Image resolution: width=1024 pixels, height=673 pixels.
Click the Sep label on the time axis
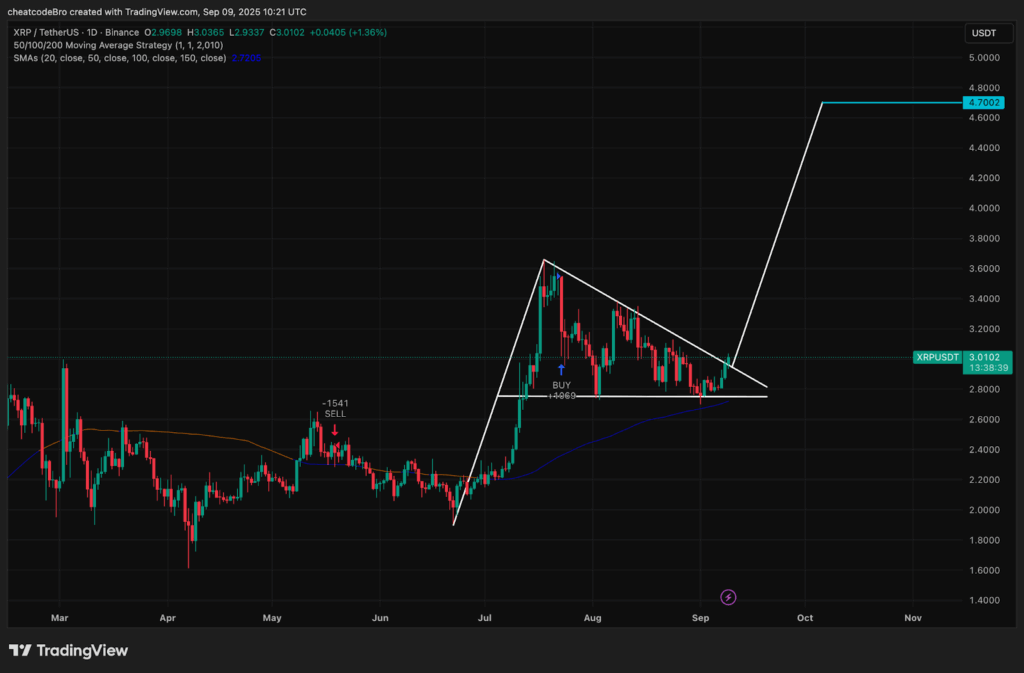coord(701,618)
